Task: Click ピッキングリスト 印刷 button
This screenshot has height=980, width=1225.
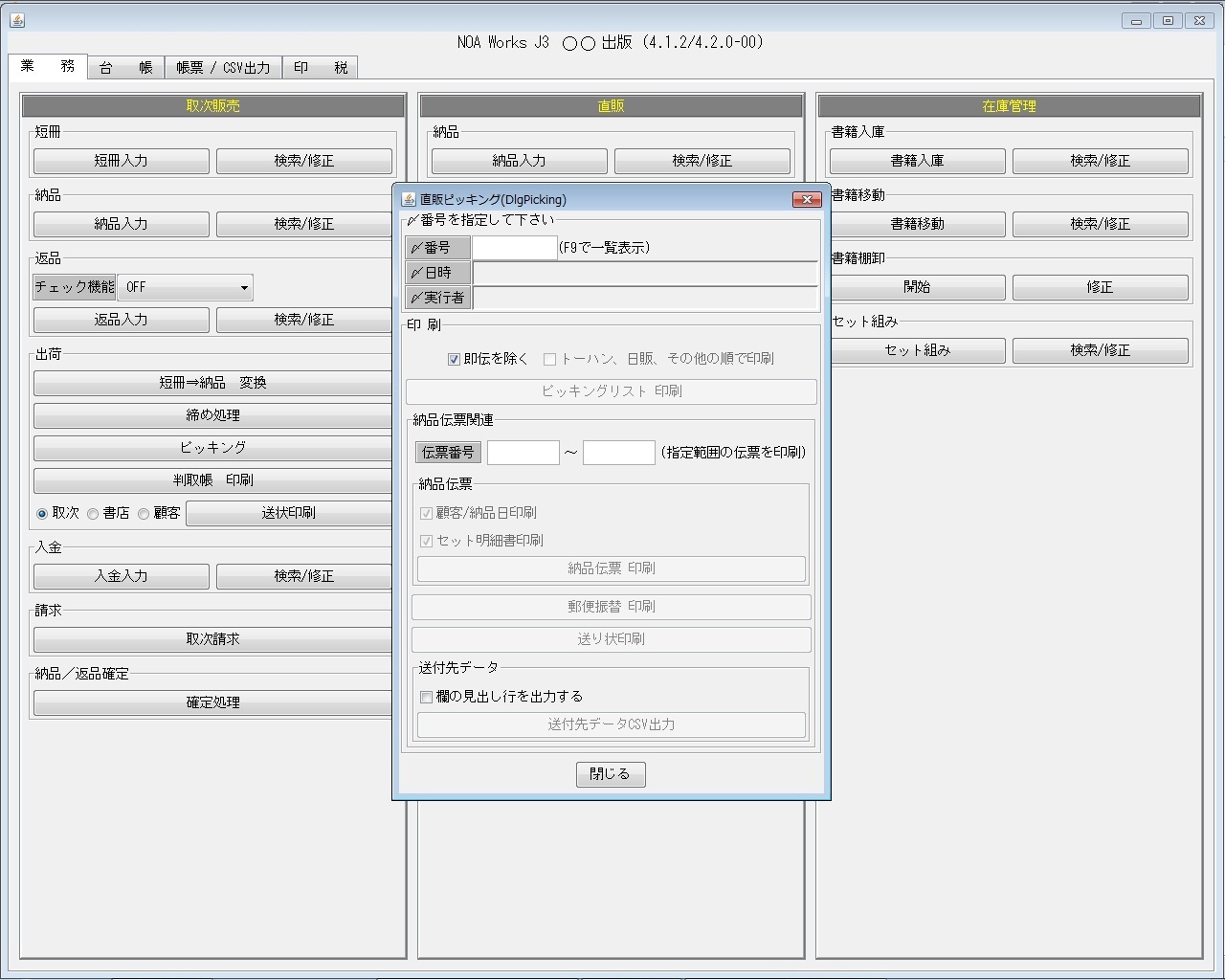Action: point(612,391)
